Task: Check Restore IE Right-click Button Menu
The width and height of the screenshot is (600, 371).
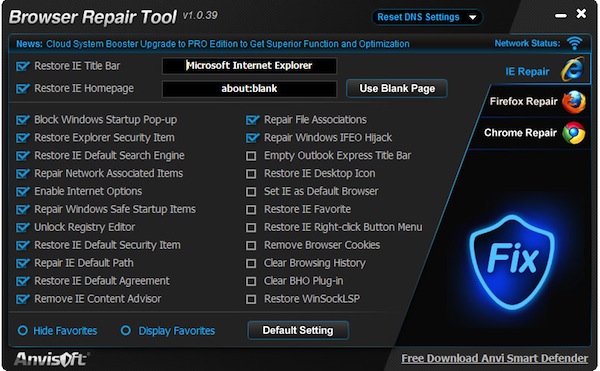Action: [251, 228]
